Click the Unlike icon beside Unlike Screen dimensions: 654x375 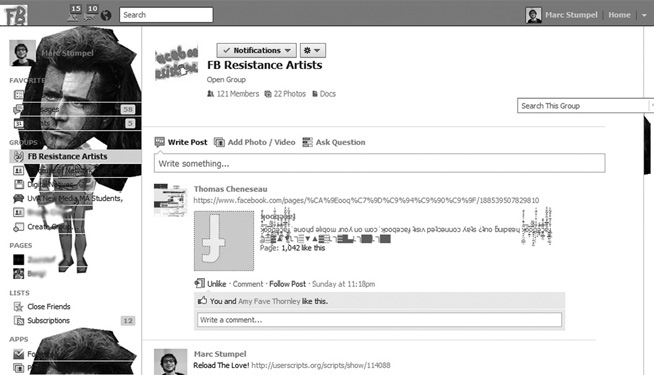click(199, 284)
